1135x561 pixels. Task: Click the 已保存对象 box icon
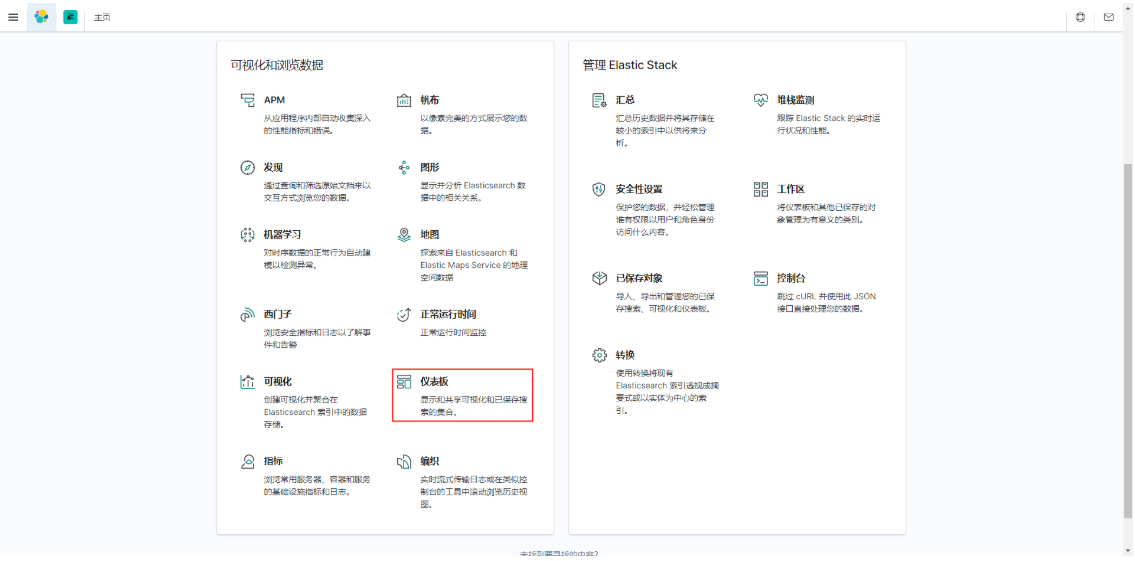point(599,279)
